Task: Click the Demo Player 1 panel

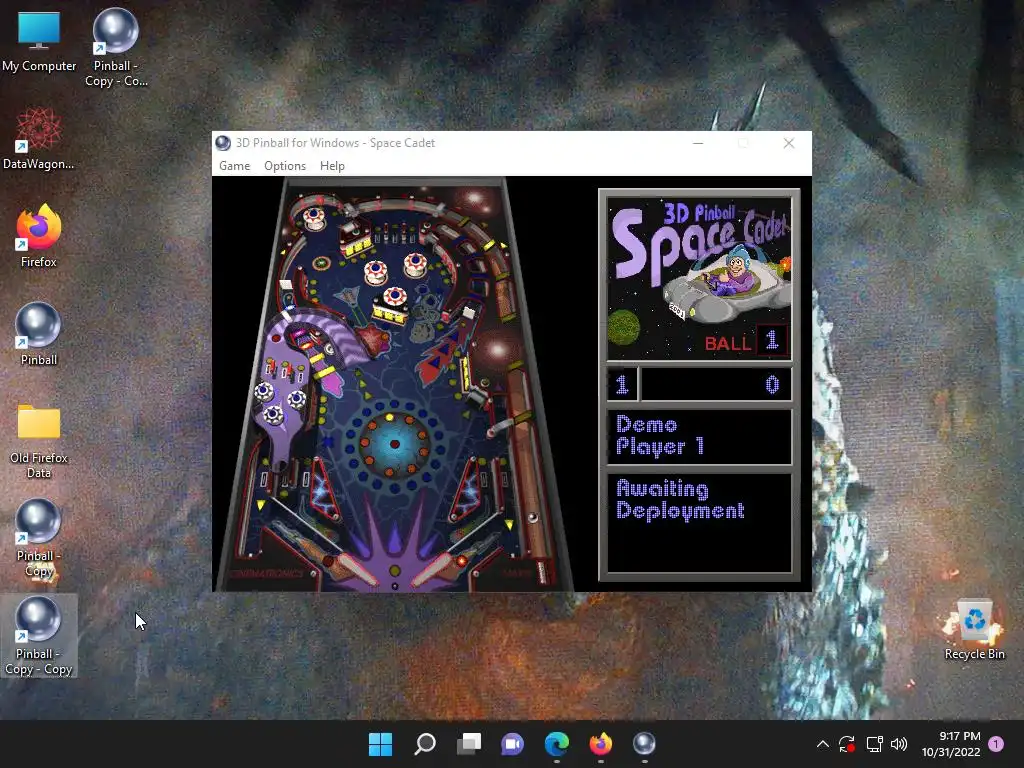Action: click(x=699, y=437)
